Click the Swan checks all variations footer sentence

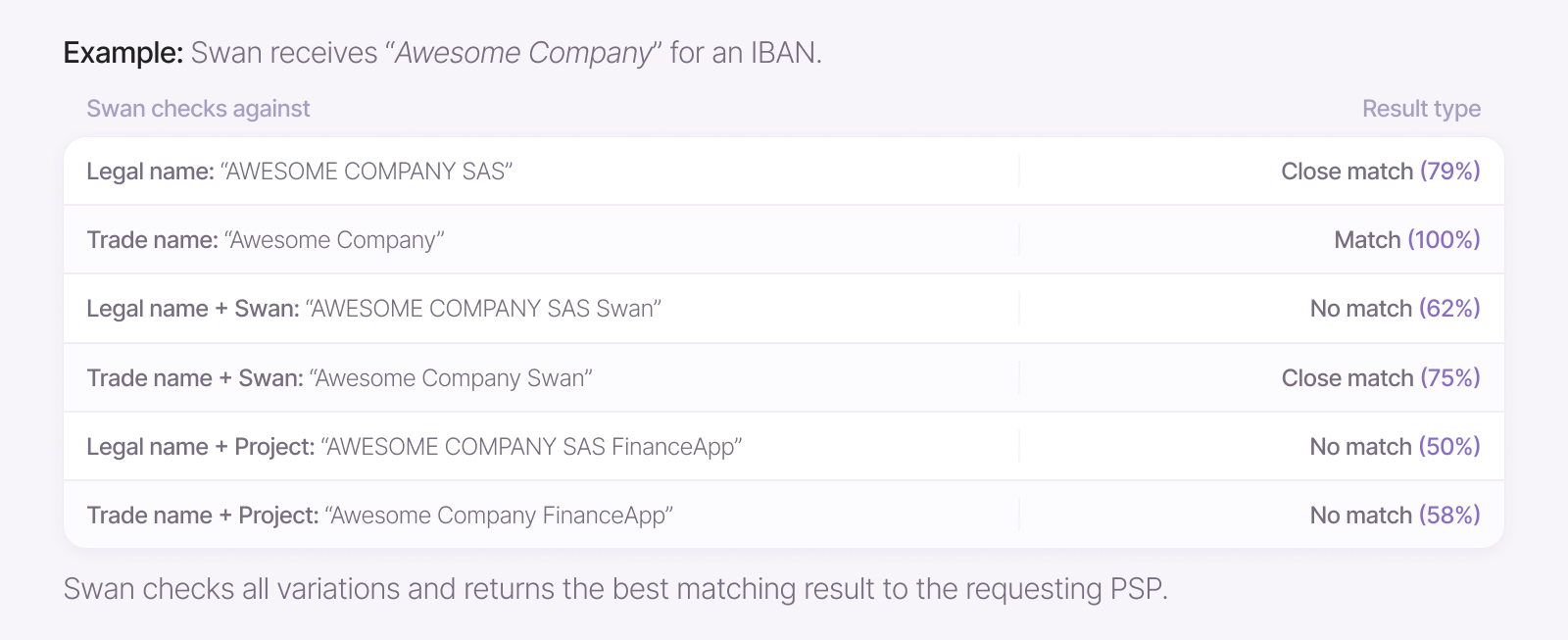pyautogui.click(x=615, y=589)
